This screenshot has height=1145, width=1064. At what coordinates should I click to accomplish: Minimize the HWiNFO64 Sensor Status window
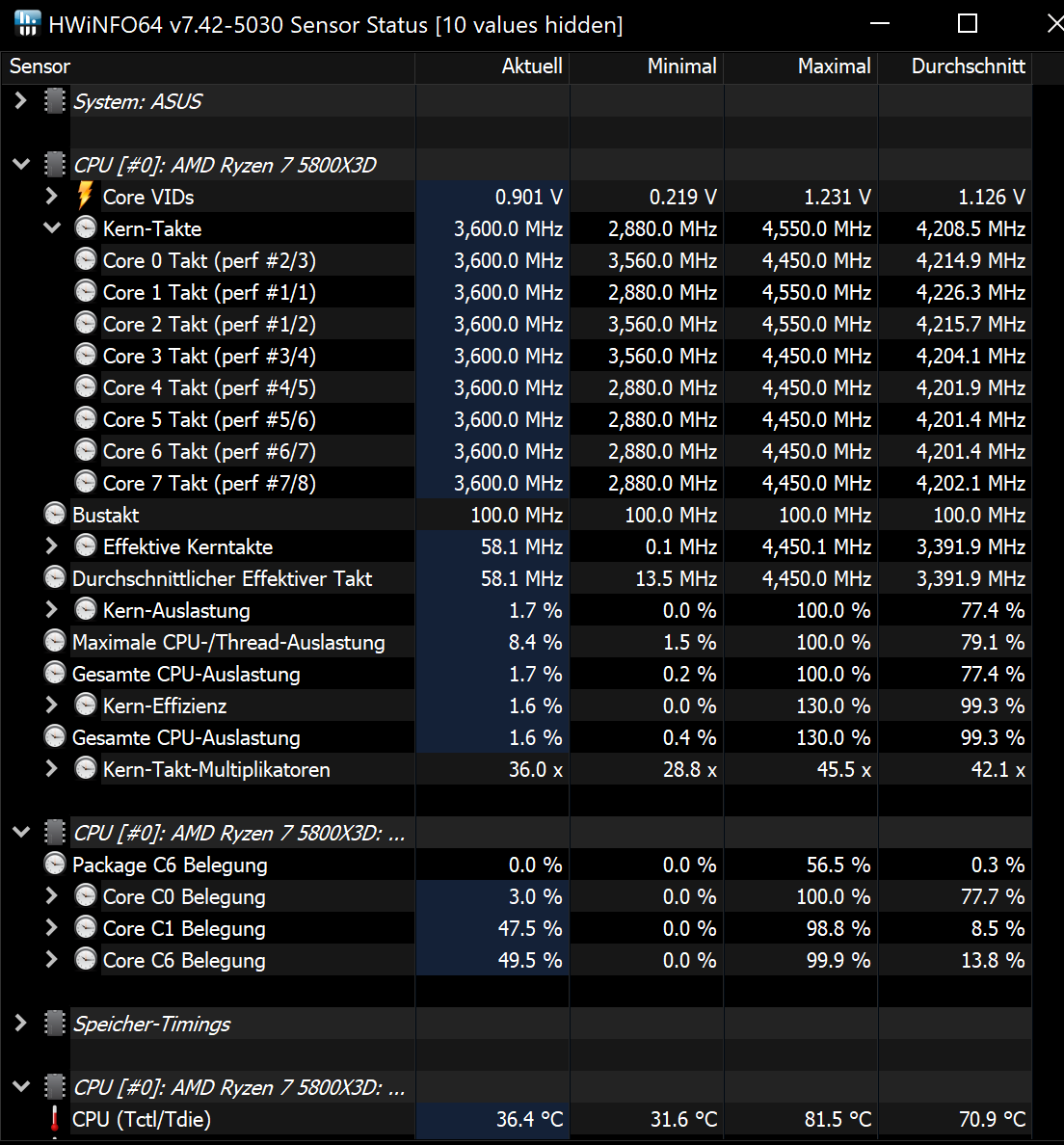[880, 24]
